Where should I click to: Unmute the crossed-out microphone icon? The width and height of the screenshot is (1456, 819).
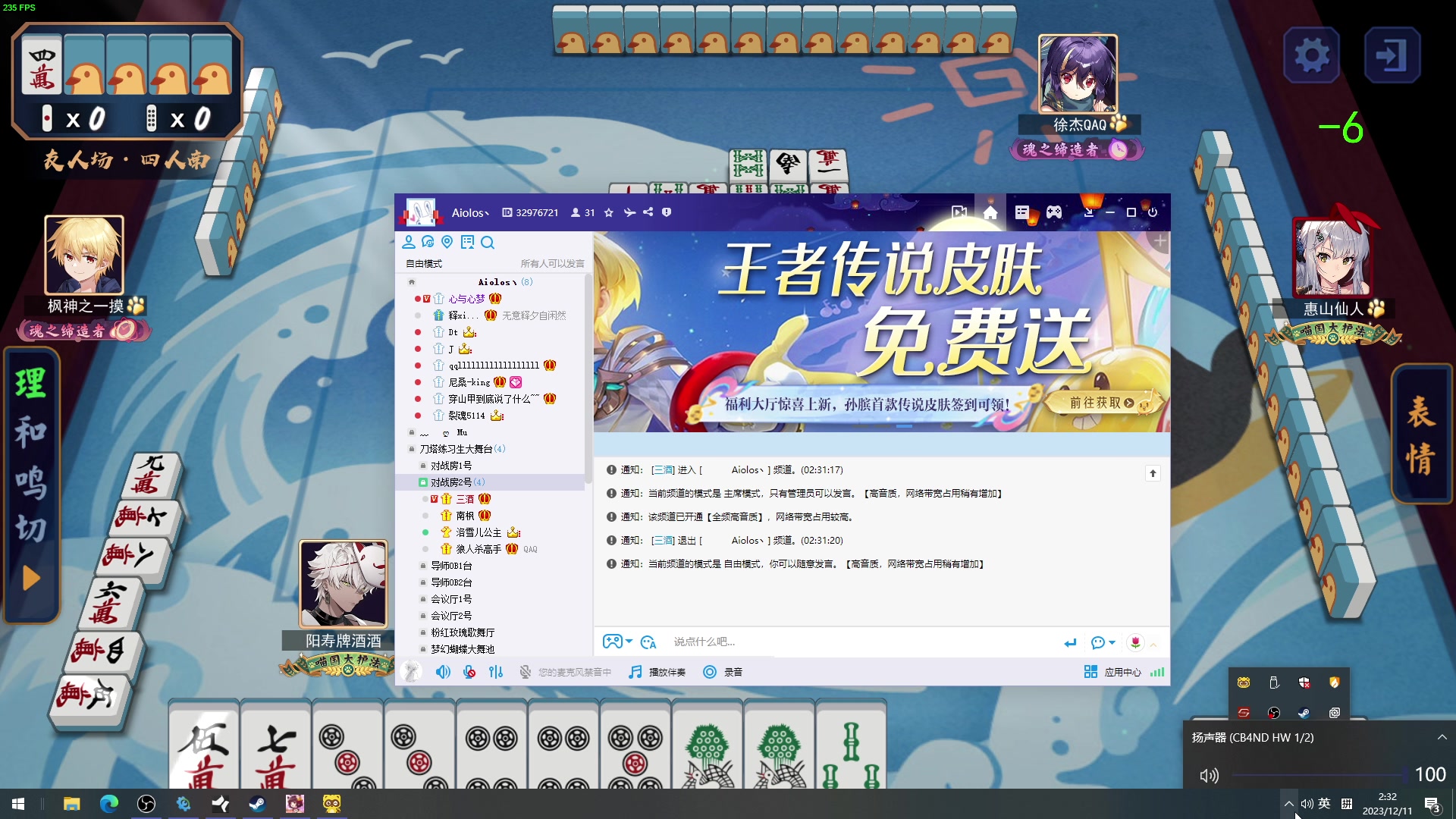[x=469, y=671]
